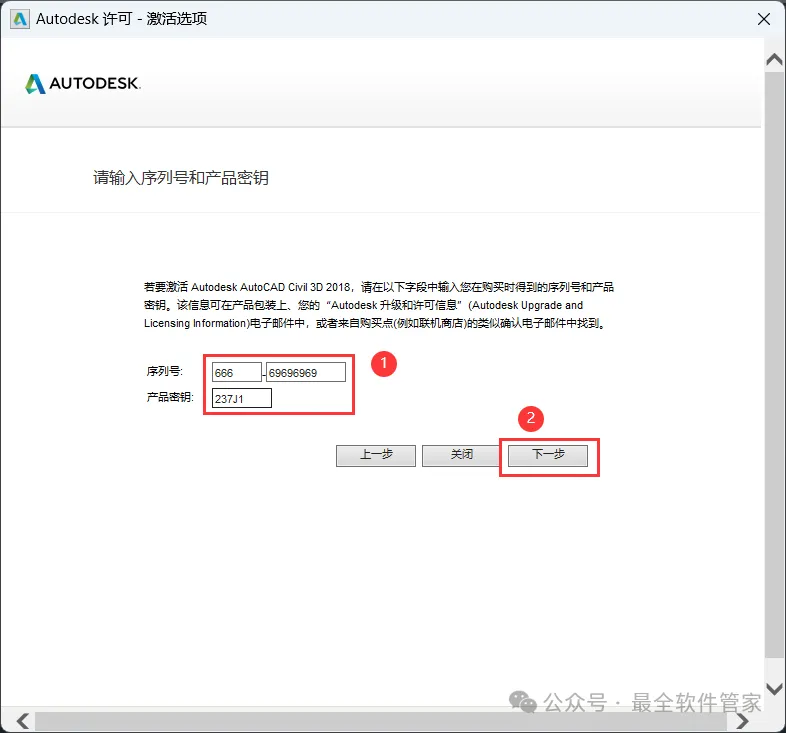Click the window title Autodesk 许可 - 激活选项
Image resolution: width=786 pixels, height=733 pixels.
point(121,19)
